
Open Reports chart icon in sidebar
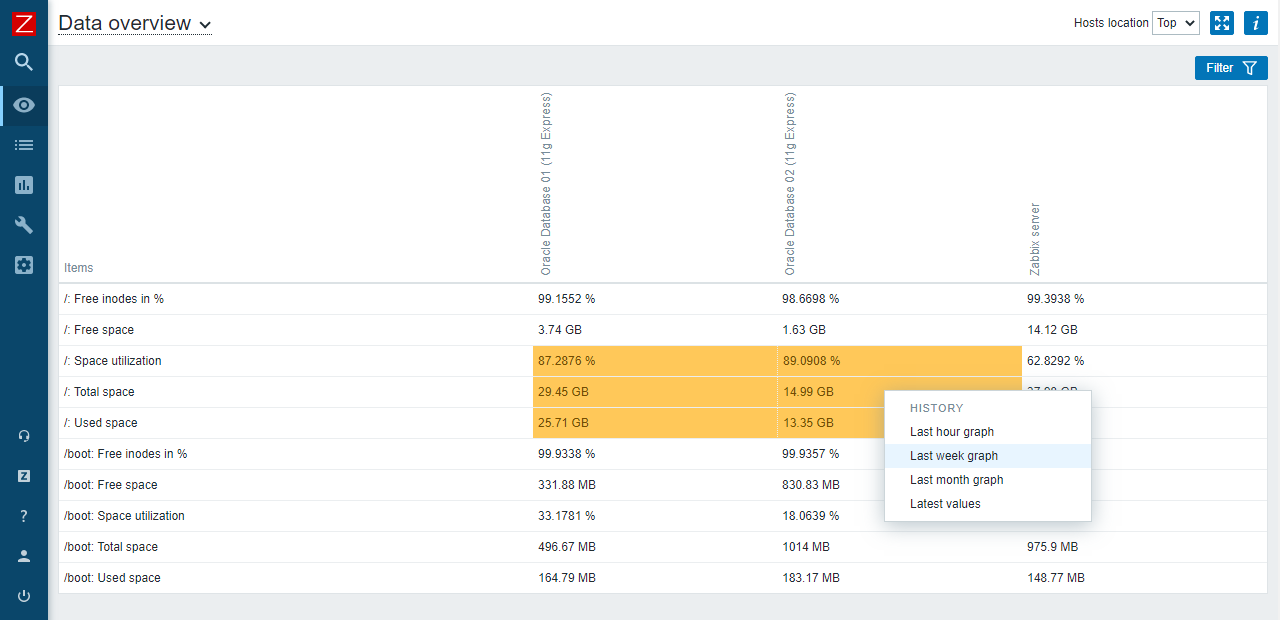coord(24,185)
